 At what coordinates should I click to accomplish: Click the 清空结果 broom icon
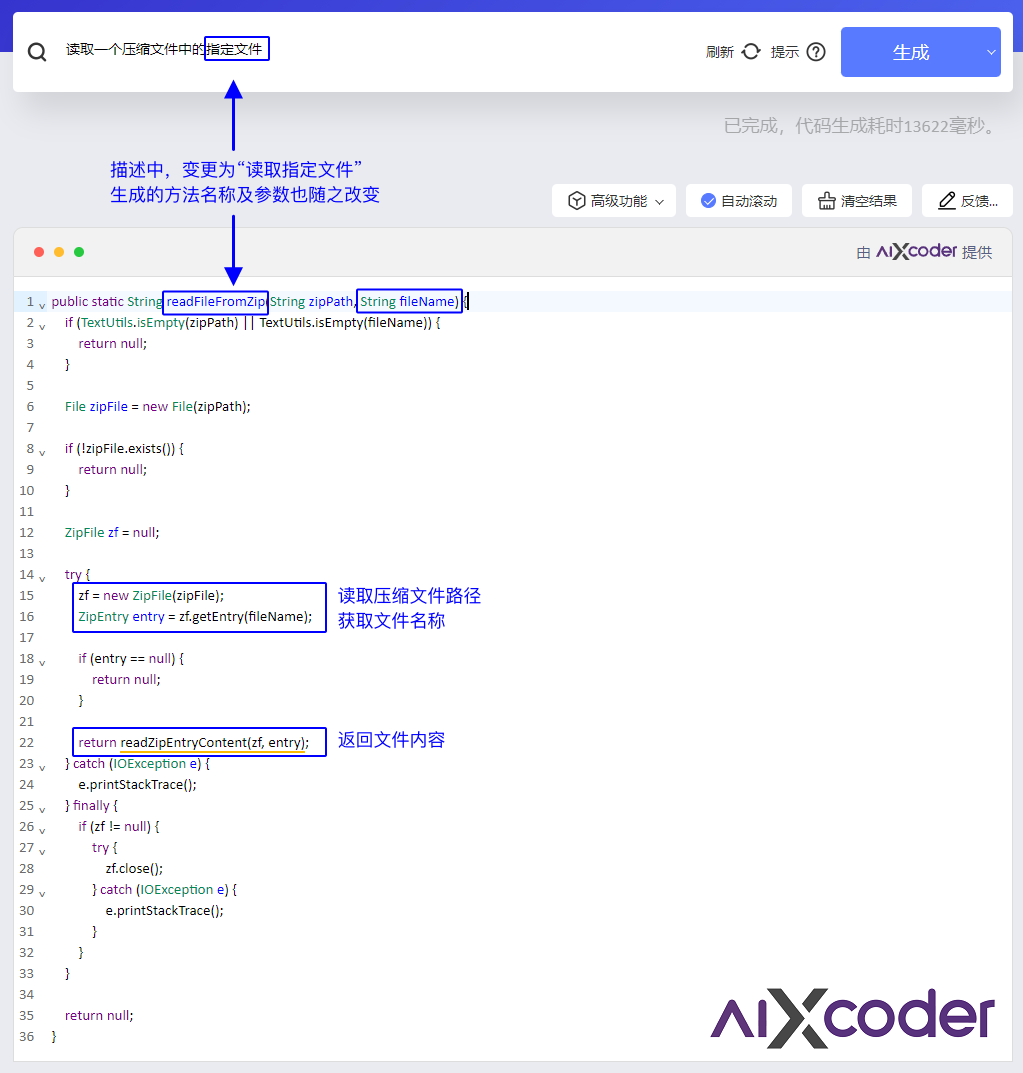pyautogui.click(x=827, y=201)
